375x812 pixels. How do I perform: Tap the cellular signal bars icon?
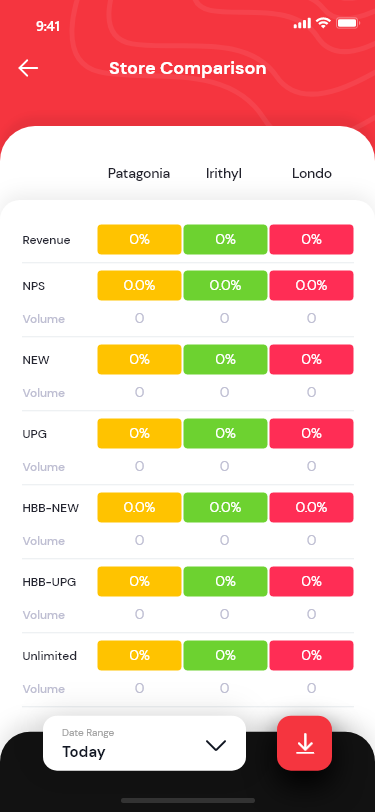[x=302, y=23]
